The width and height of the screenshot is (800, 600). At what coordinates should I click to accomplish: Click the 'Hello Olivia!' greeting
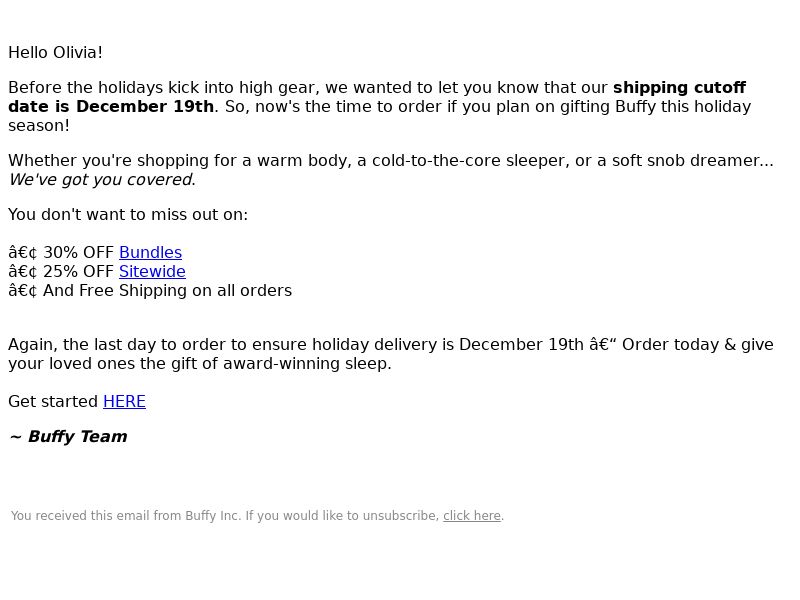click(56, 53)
